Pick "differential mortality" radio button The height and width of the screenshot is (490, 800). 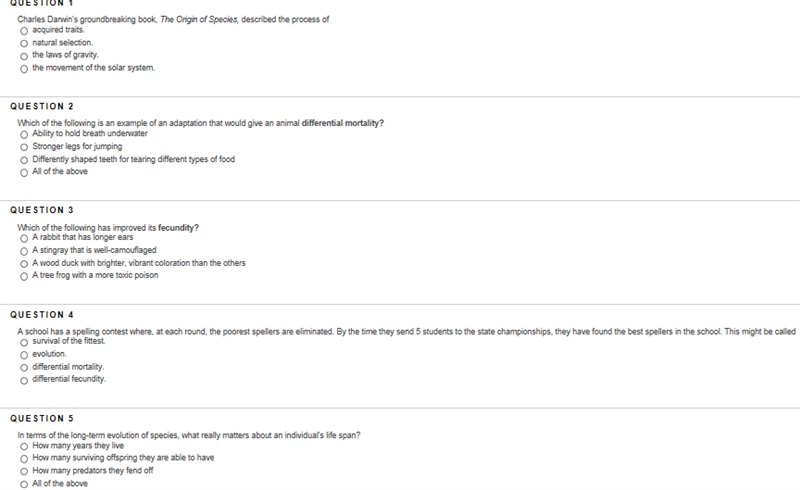[x=24, y=368]
